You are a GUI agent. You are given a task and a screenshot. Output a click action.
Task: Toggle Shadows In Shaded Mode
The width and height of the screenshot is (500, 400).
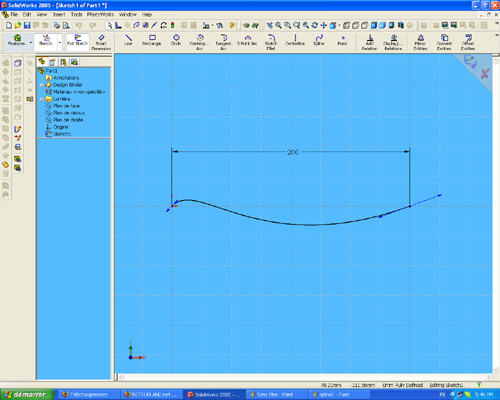click(392, 25)
